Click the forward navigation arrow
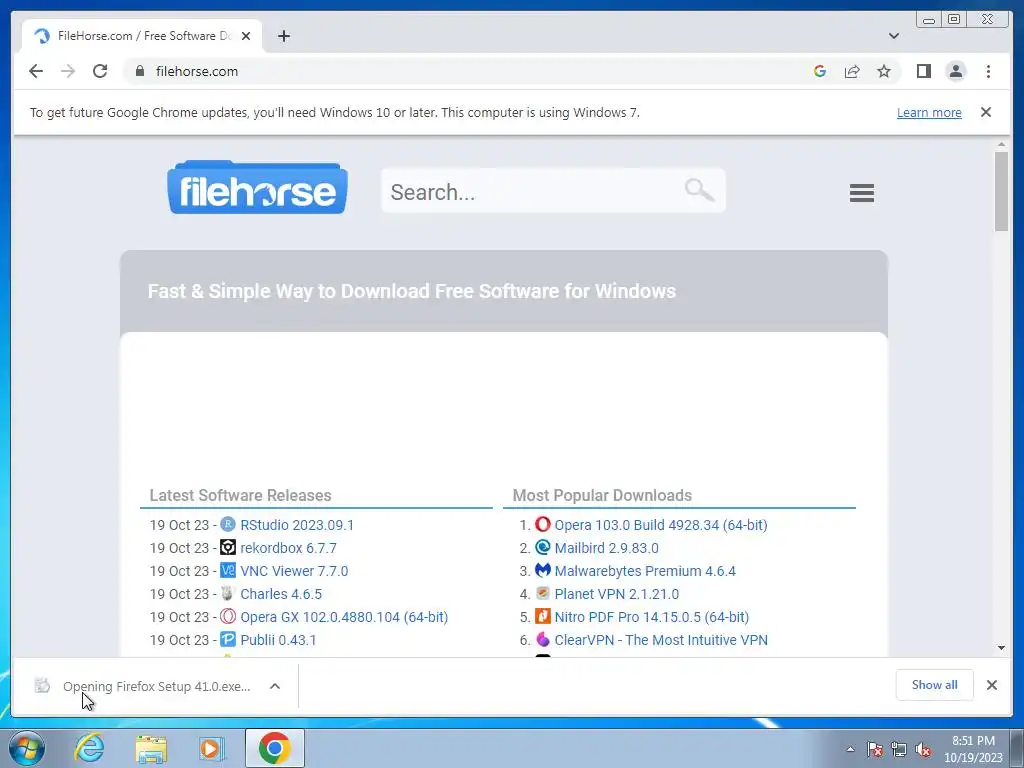1024x768 pixels. 68,71
